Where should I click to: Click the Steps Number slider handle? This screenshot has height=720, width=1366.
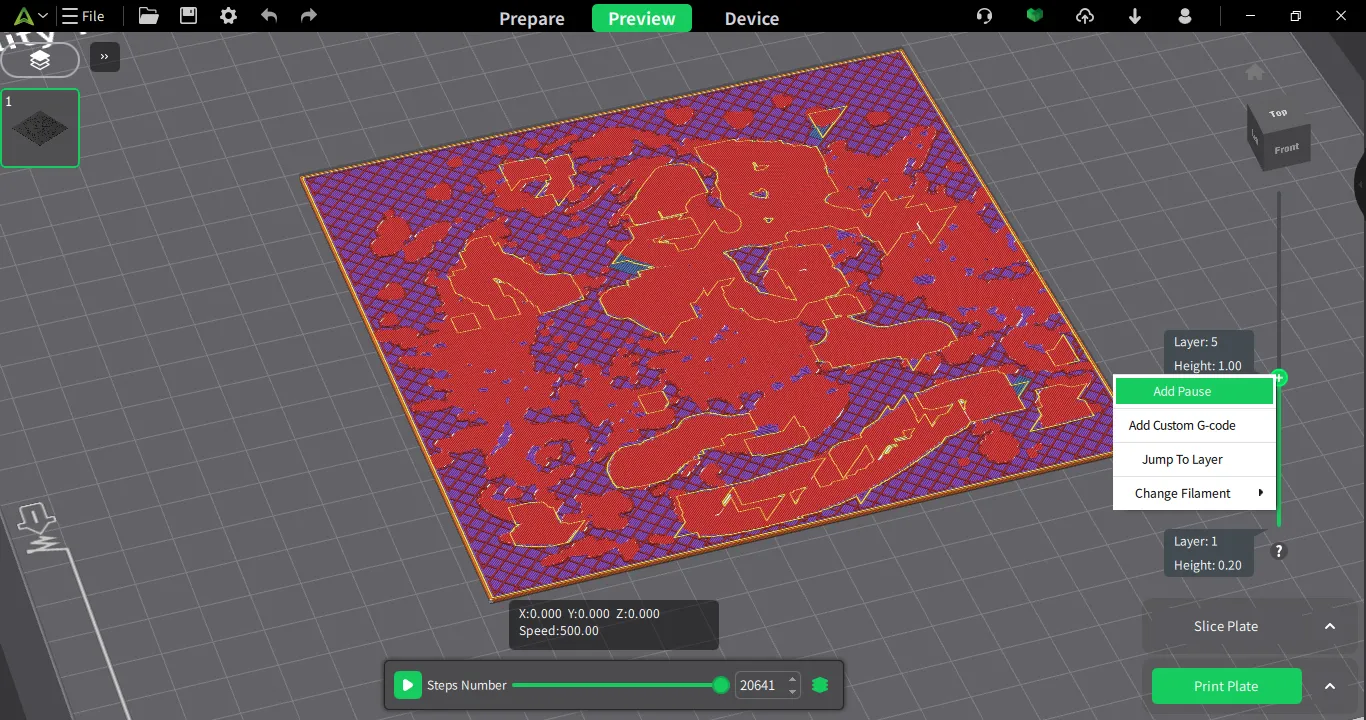coord(721,685)
